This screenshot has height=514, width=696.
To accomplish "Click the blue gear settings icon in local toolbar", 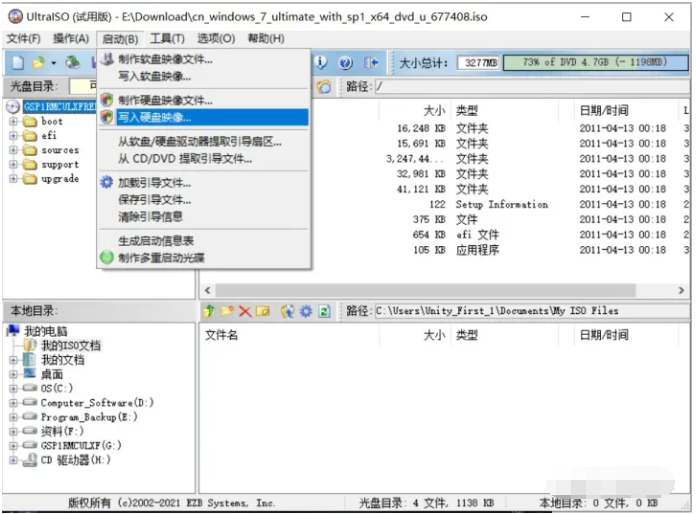I will 306,311.
